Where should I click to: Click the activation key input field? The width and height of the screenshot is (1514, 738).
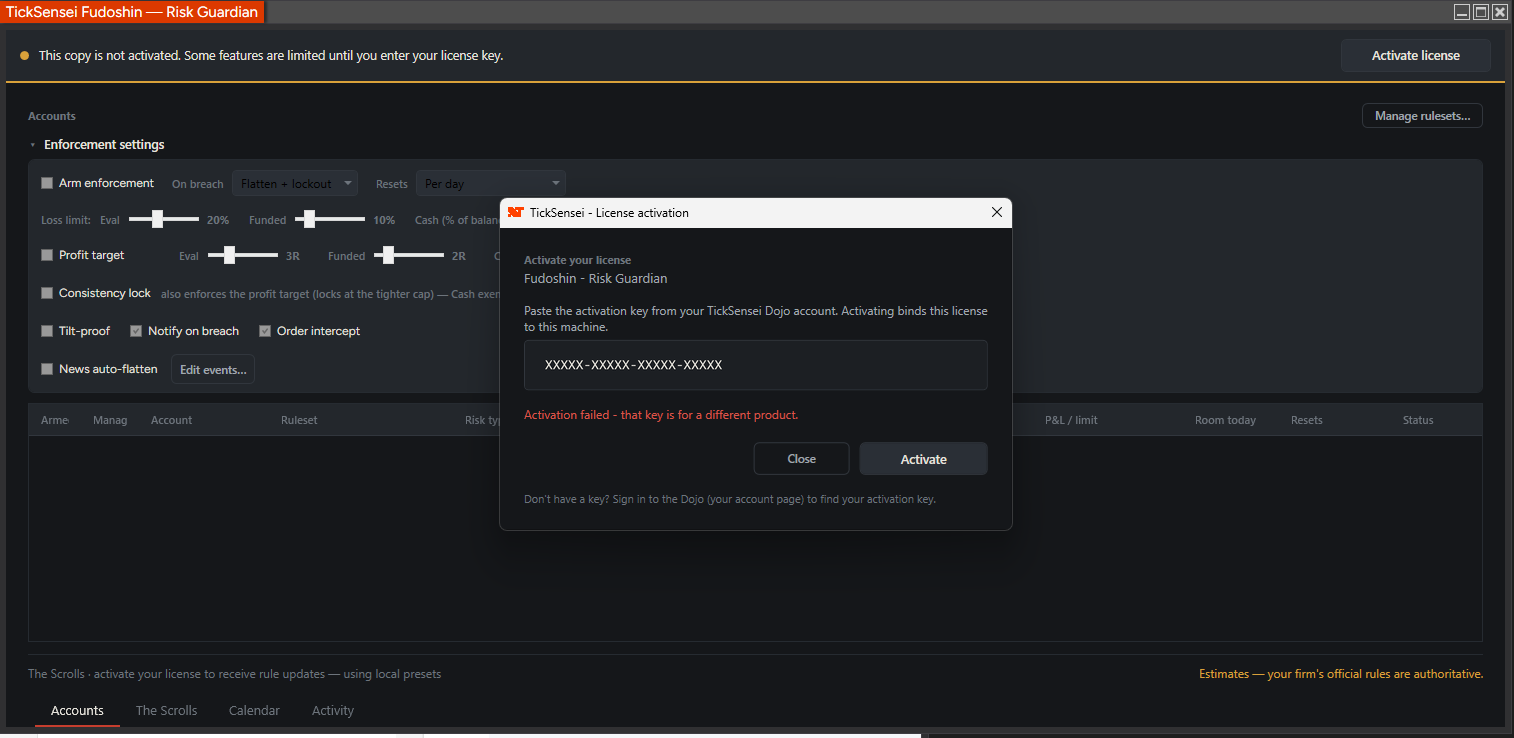(x=756, y=365)
